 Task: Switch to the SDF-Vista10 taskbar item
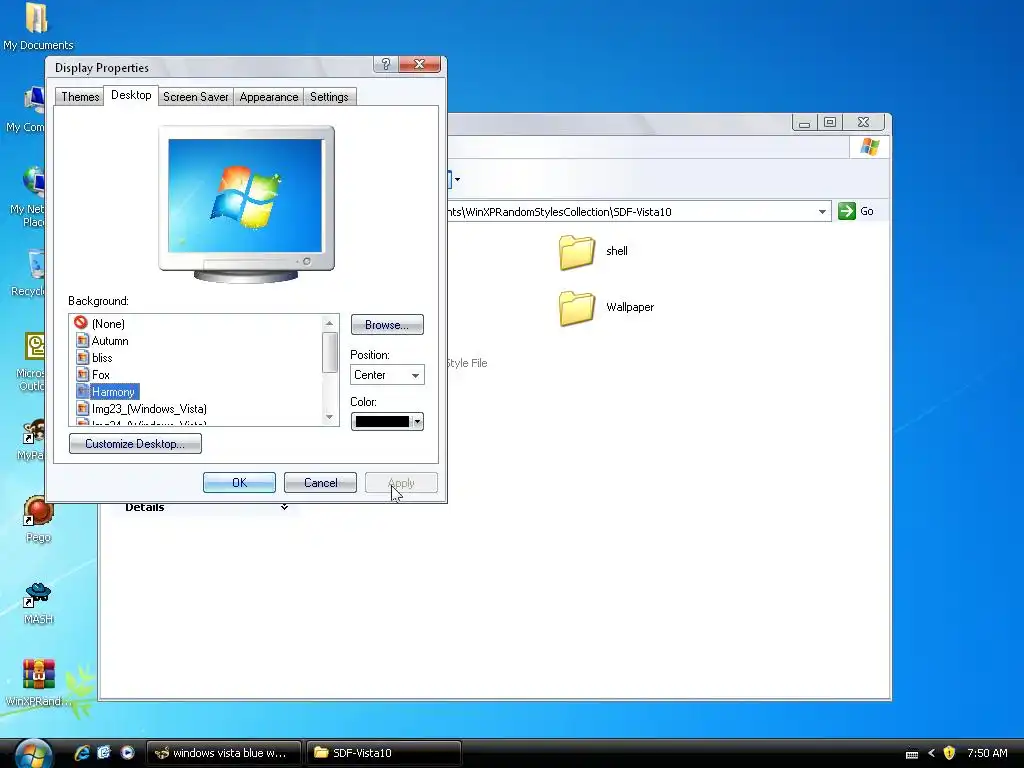click(x=384, y=753)
